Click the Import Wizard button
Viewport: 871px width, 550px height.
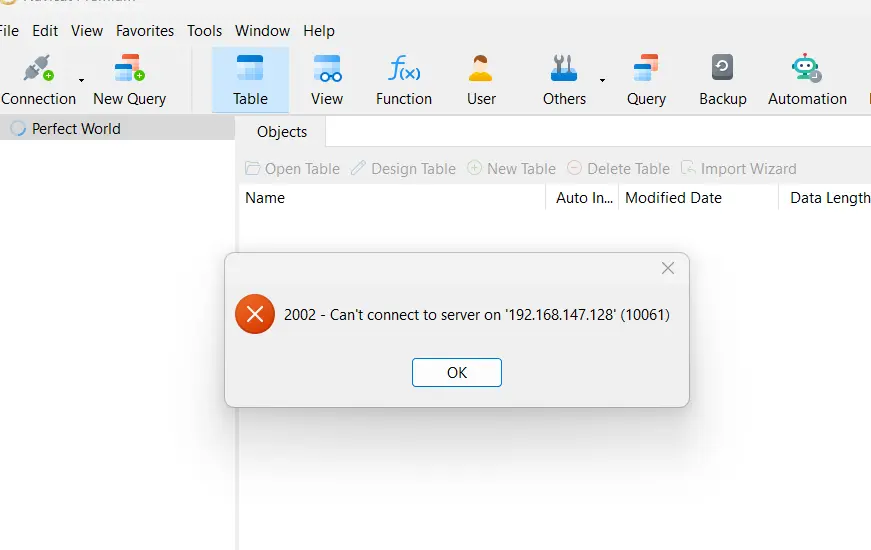click(x=739, y=168)
